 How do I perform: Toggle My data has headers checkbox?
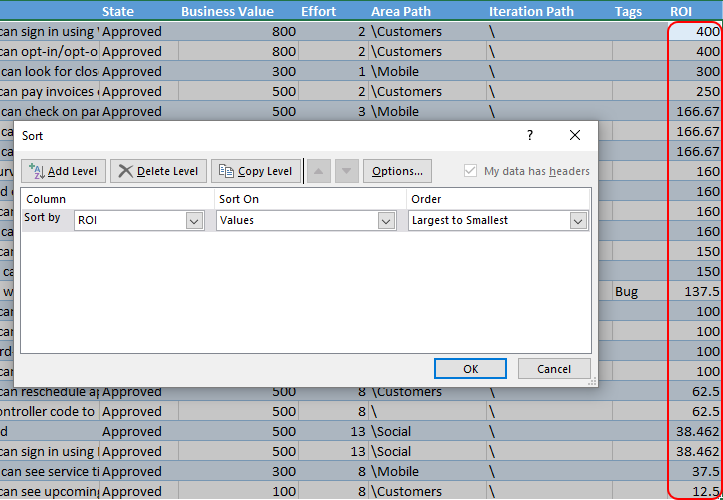pyautogui.click(x=471, y=171)
